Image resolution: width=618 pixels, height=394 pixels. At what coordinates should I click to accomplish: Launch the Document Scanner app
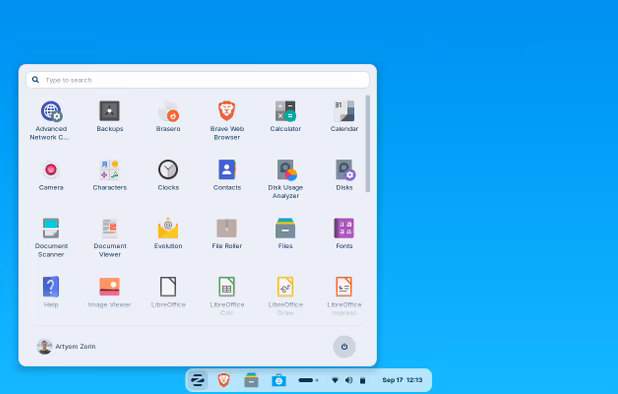[51, 237]
